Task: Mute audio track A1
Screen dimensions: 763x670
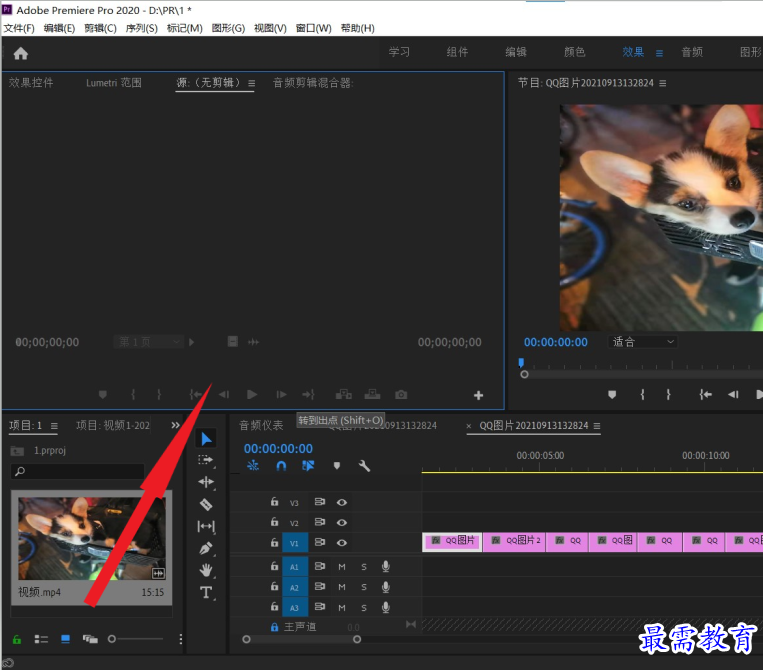Action: 342,567
